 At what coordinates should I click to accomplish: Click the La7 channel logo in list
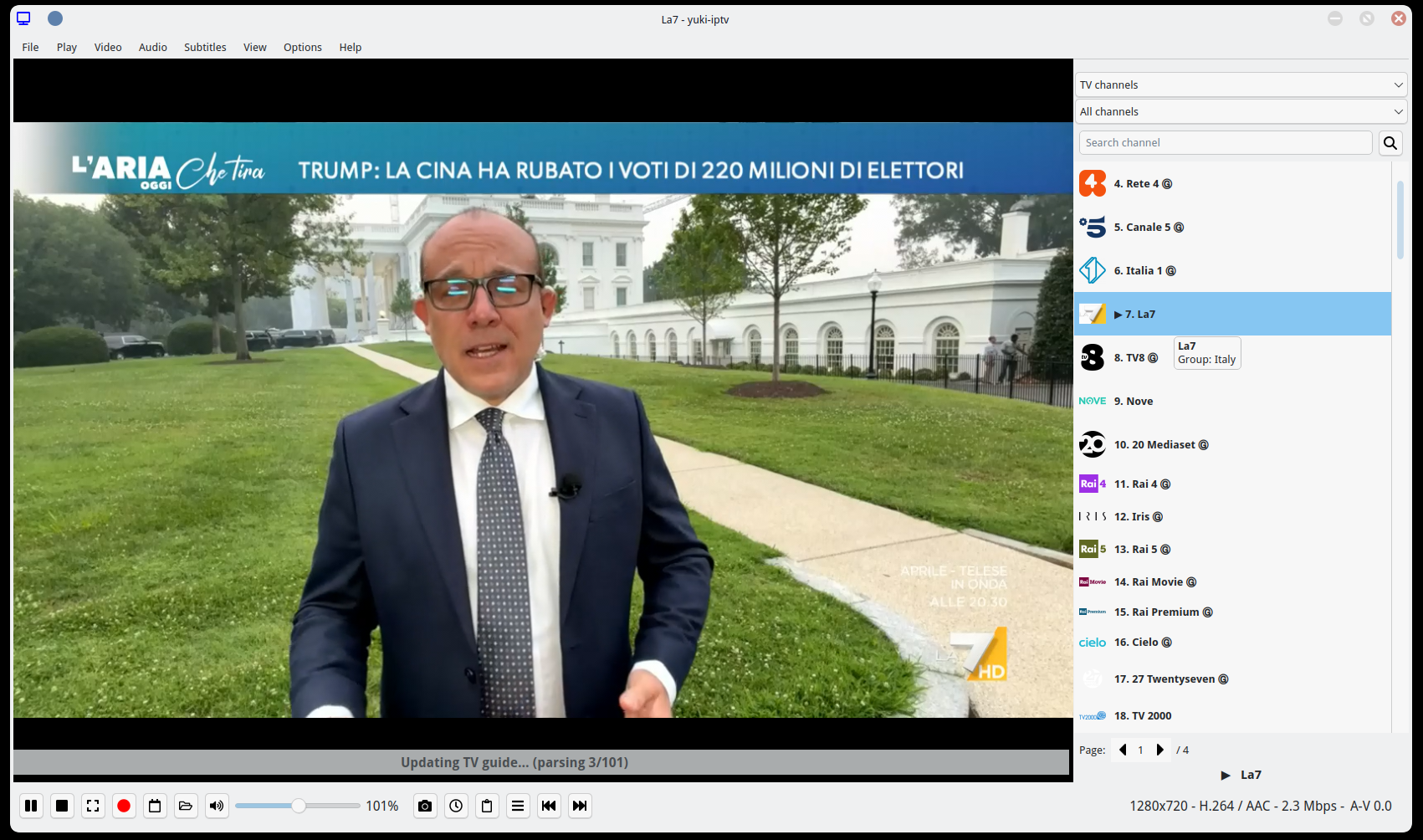[x=1093, y=314]
